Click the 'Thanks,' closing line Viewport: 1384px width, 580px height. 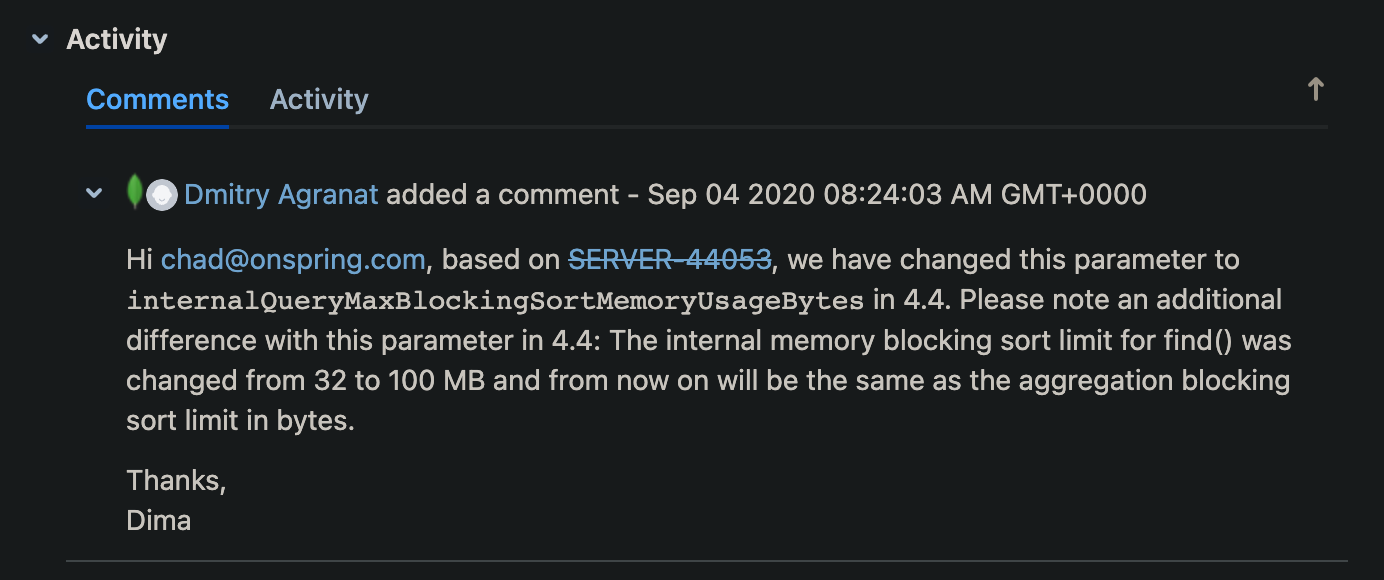point(176,481)
